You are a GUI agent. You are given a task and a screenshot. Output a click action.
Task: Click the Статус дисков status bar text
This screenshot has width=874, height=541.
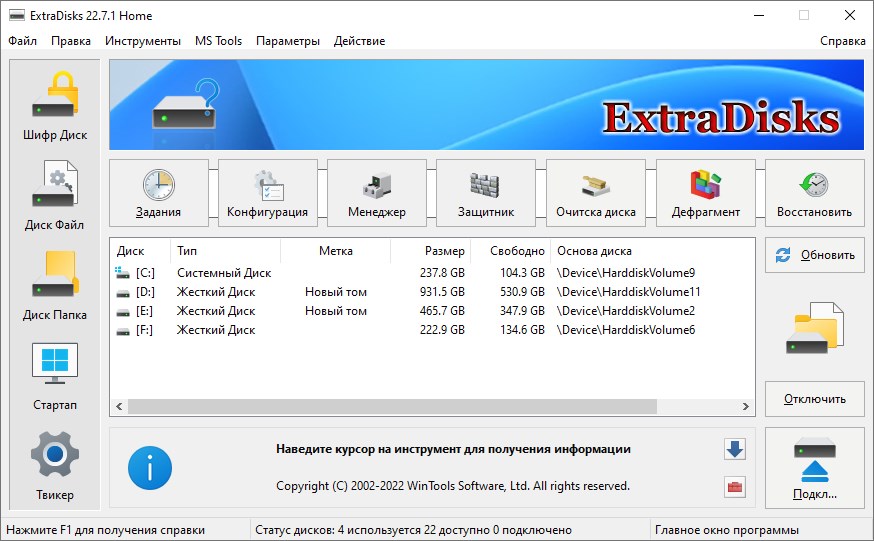tap(413, 530)
